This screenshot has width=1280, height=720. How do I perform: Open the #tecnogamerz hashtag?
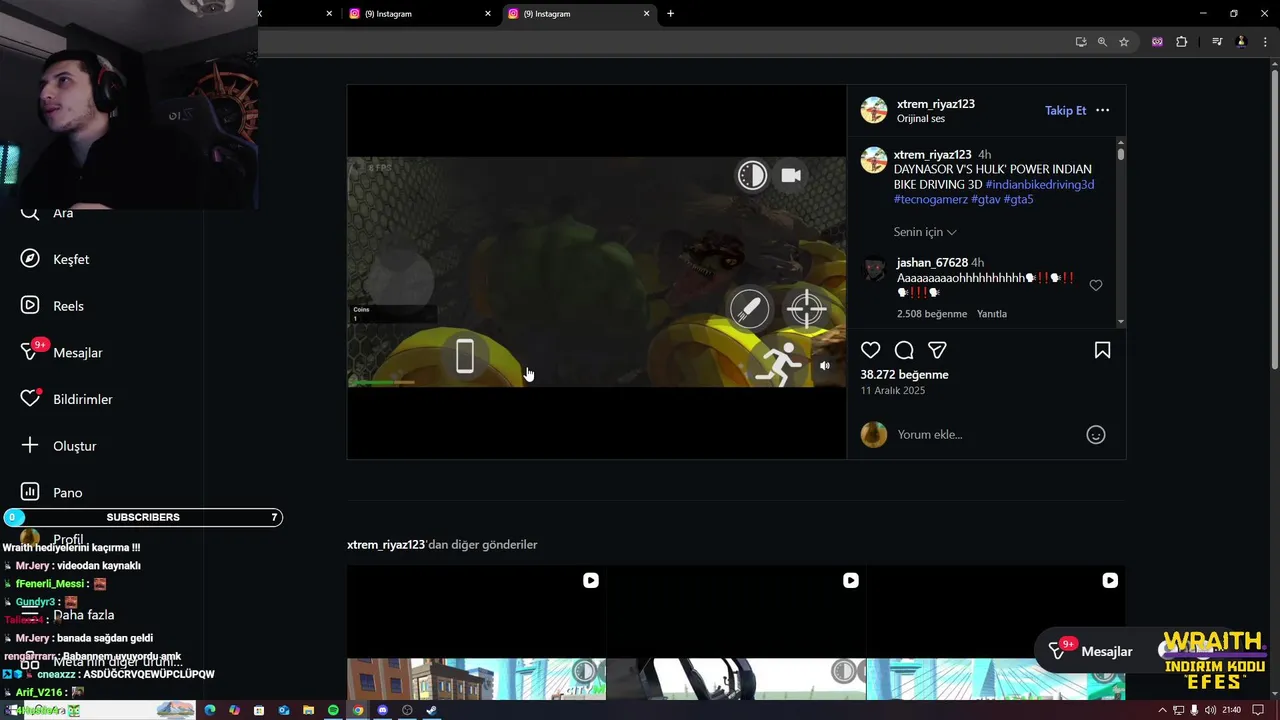coord(931,199)
